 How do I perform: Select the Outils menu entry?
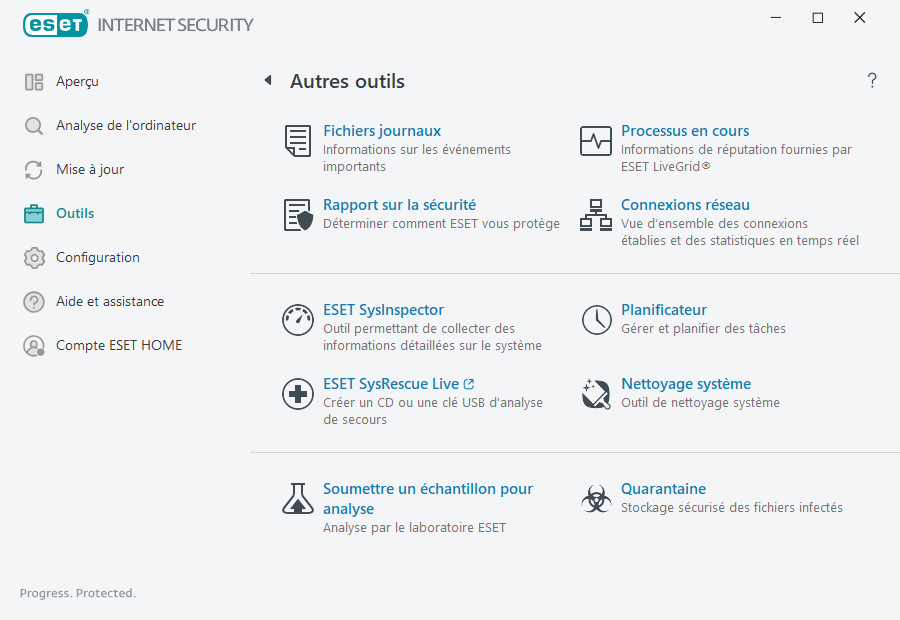[x=75, y=214]
